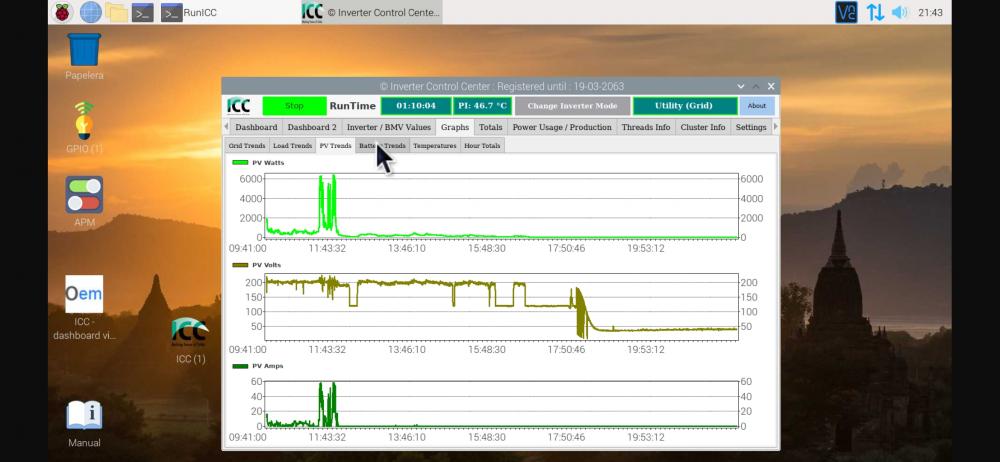The image size is (1000, 462).
Task: Click the PV Watts legend color swatch
Action: (240, 163)
